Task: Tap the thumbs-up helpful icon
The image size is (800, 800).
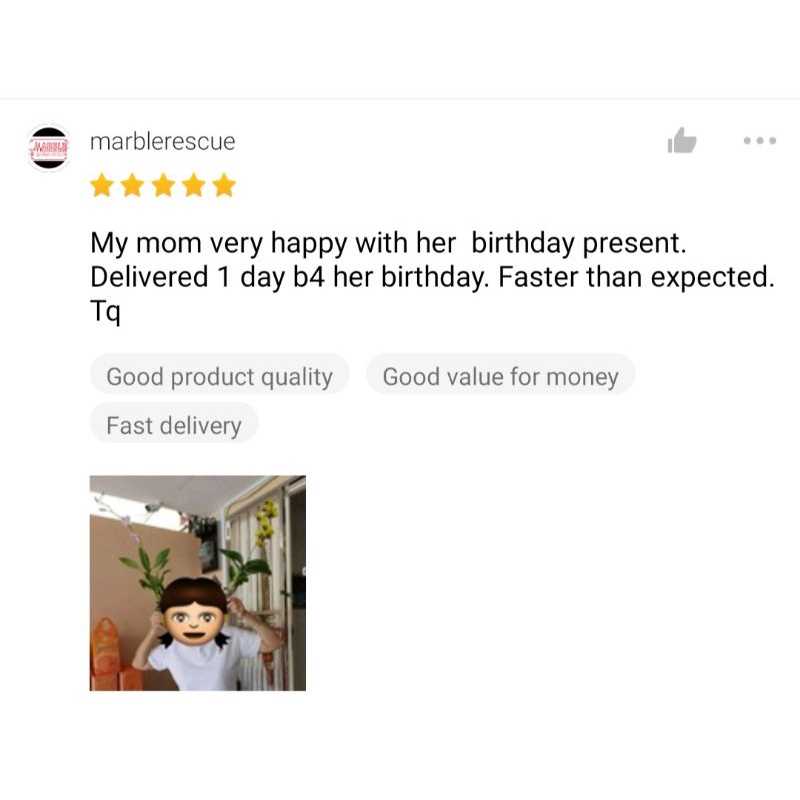Action: click(x=682, y=140)
